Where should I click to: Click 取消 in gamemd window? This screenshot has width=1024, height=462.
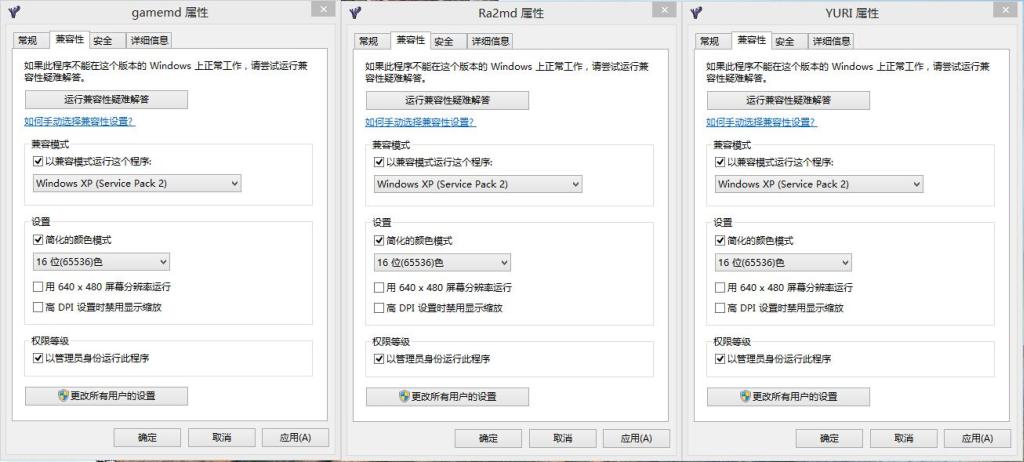point(221,437)
